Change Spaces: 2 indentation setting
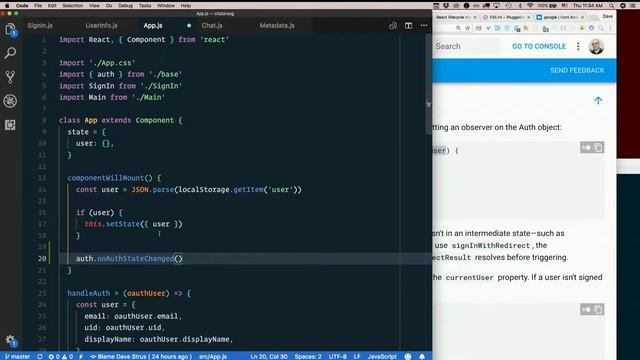Image resolution: width=640 pixels, height=360 pixels. click(308, 356)
